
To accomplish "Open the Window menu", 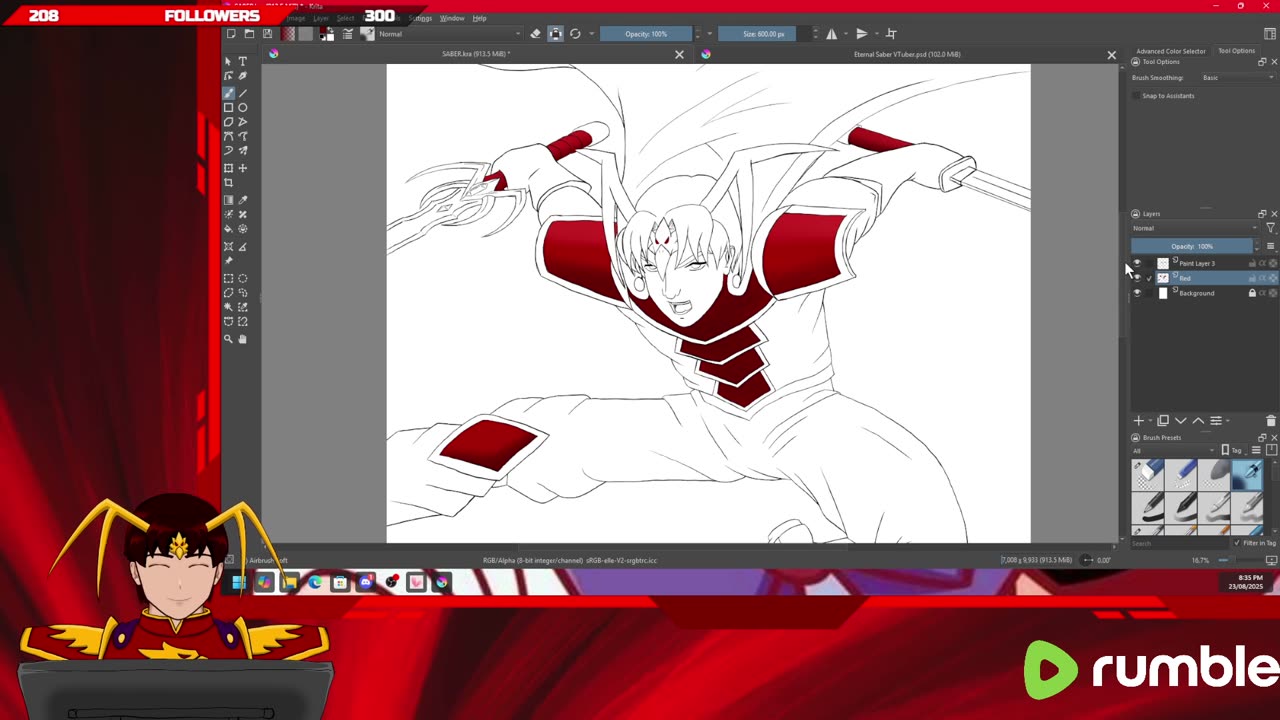I will pyautogui.click(x=452, y=18).
